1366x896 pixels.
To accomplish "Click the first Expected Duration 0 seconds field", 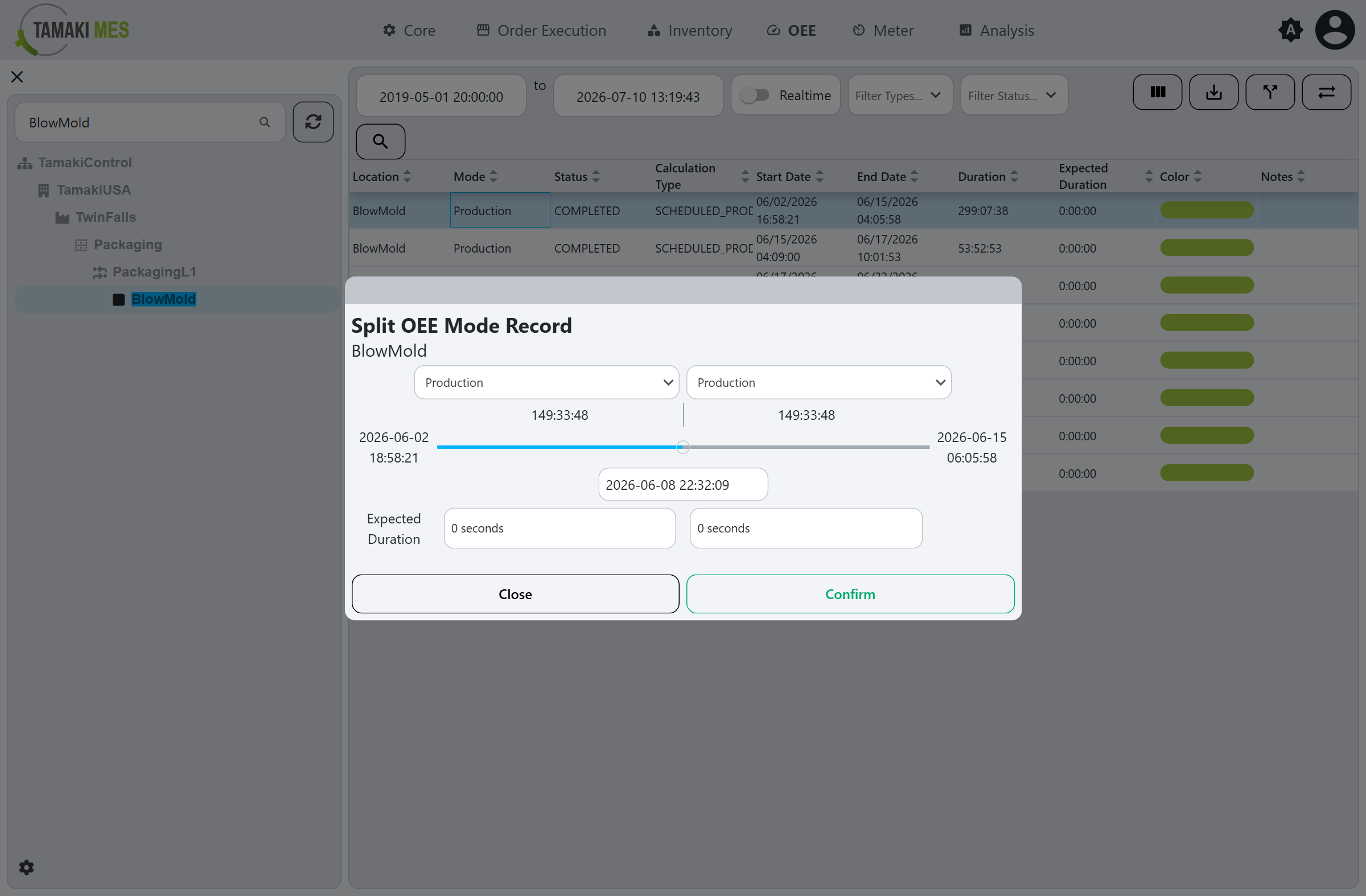I will click(x=559, y=528).
